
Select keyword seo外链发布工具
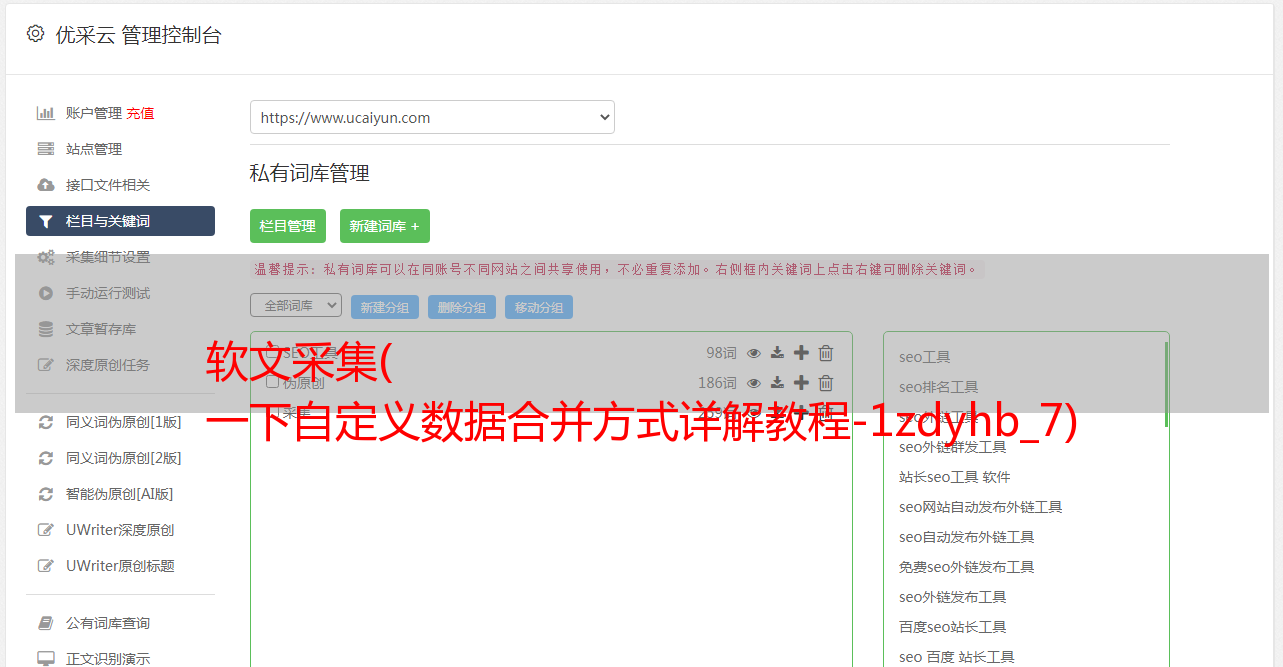953,597
